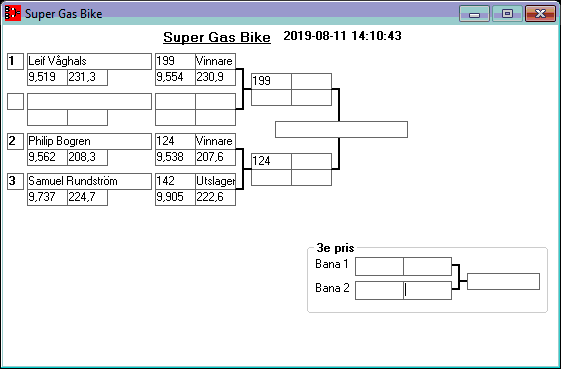Image resolution: width=561 pixels, height=369 pixels.
Task: Click the 231,3 speed cell
Action: click(x=87, y=77)
